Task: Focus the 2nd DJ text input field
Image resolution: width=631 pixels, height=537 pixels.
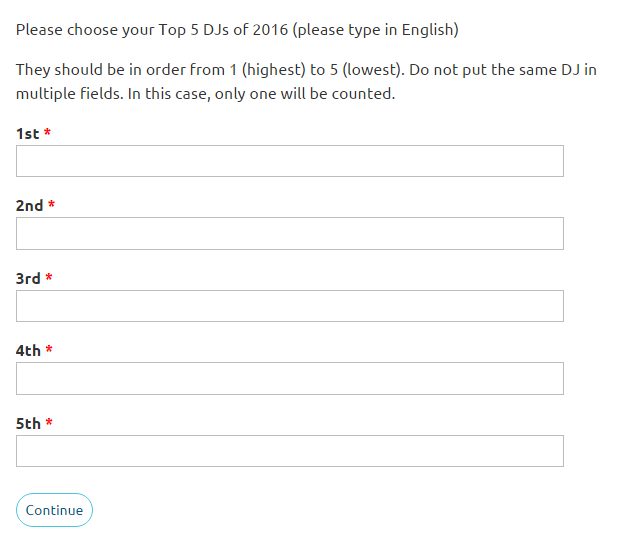Action: coord(289,234)
